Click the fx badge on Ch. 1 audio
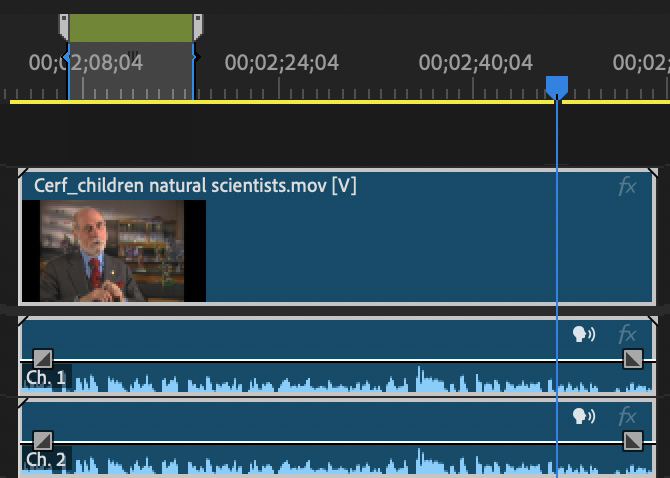 point(627,334)
